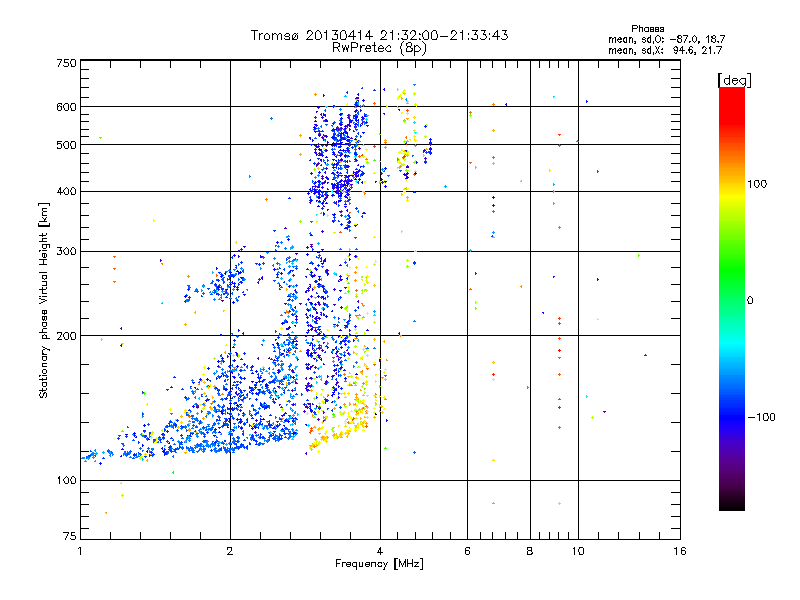Click the plot title 'Tromsø 20130414 21:32:00-21:33:43'
The image size is (800, 600).
coord(379,35)
